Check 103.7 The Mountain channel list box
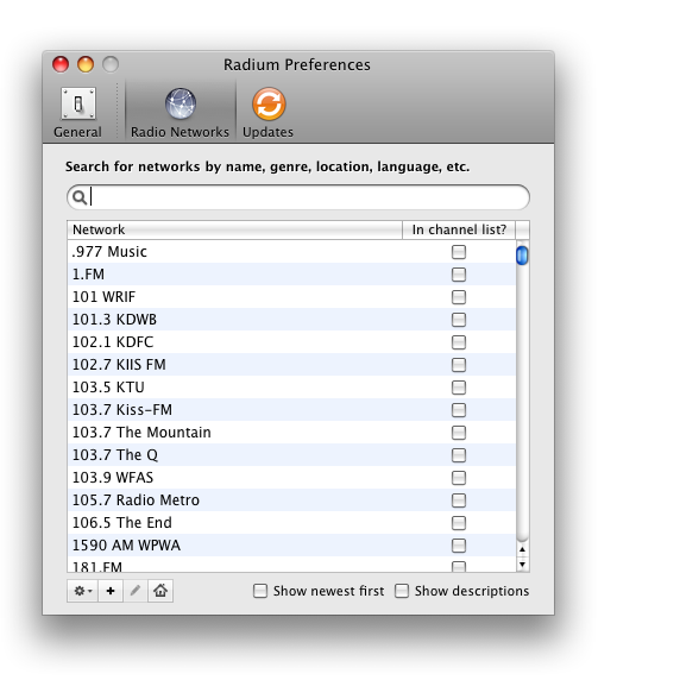This screenshot has height=699, width=680. (459, 432)
